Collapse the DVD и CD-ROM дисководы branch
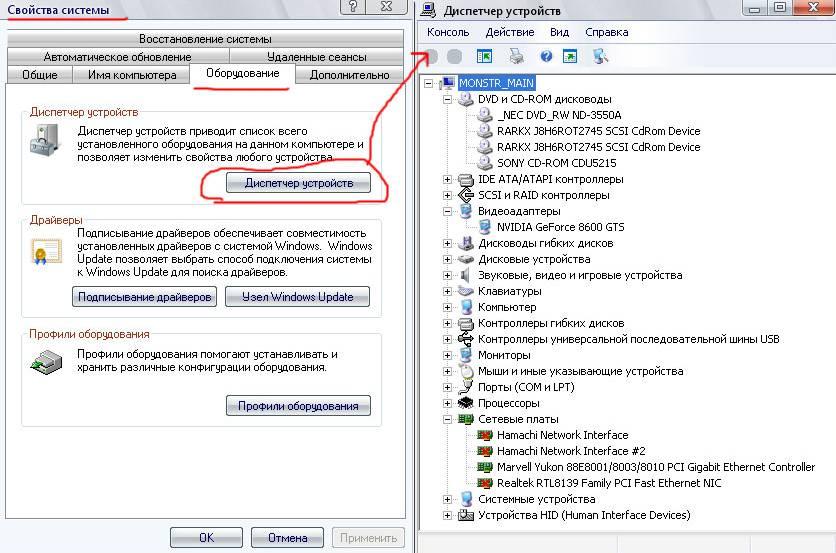Image resolution: width=836 pixels, height=553 pixels. click(447, 99)
